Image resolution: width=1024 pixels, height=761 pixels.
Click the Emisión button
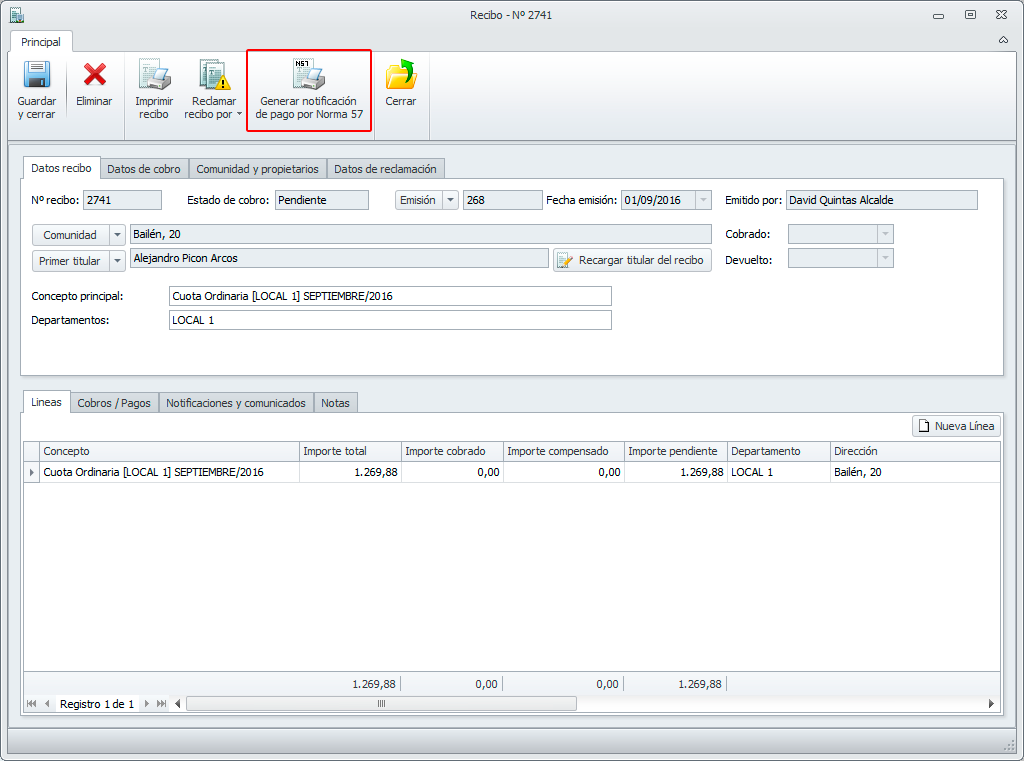tap(418, 201)
